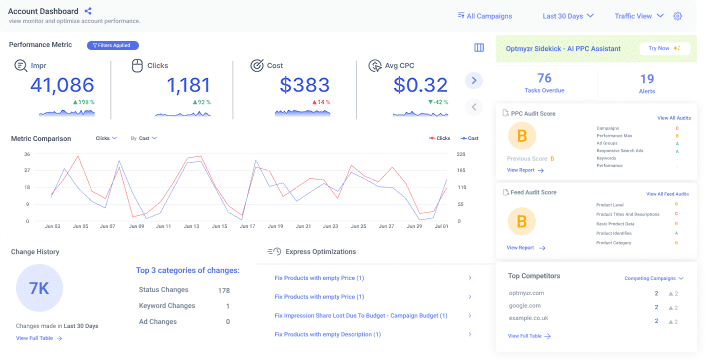Click the Cost target icon
Screen dimensions: 709x364
tap(257, 66)
